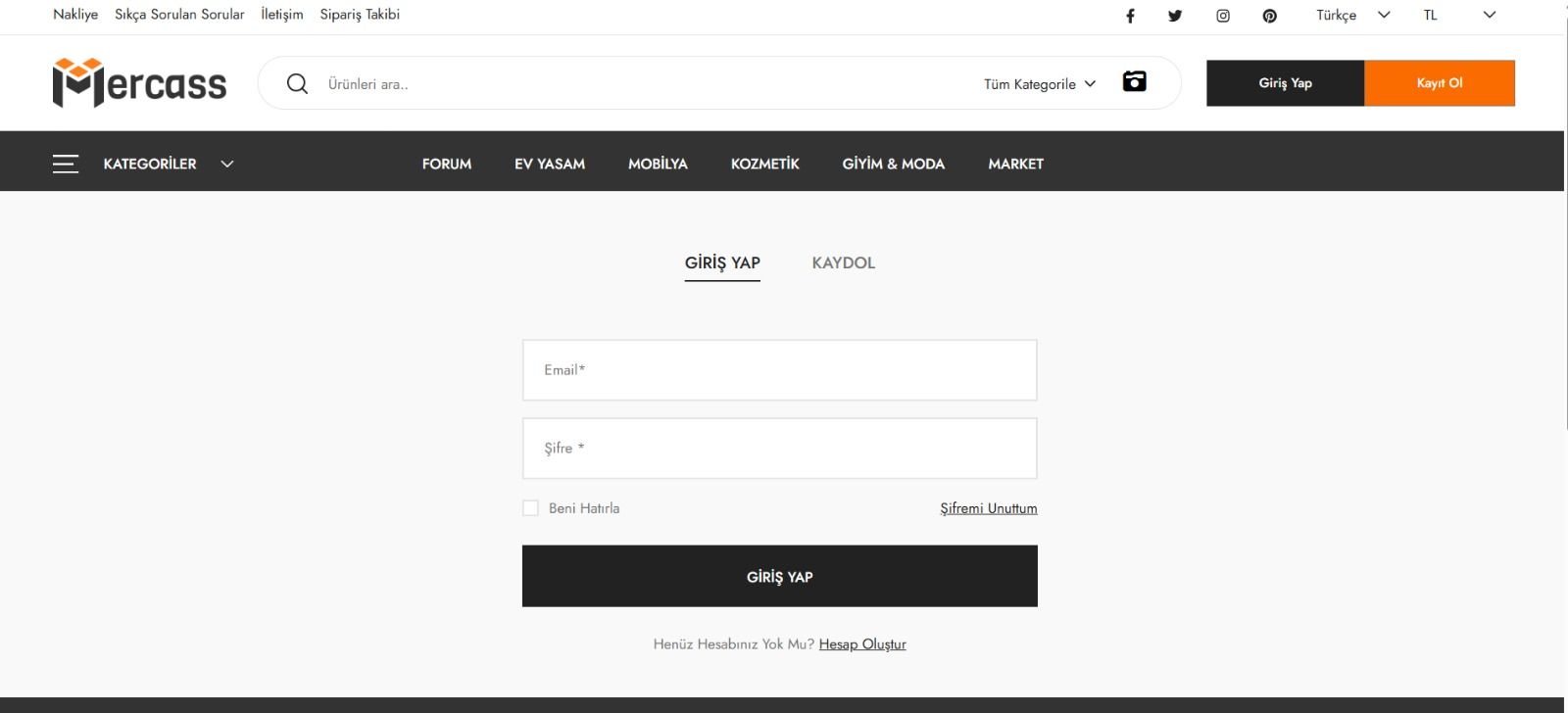The width and height of the screenshot is (1568, 713).
Task: Click the camera image search icon
Action: [x=1134, y=82]
